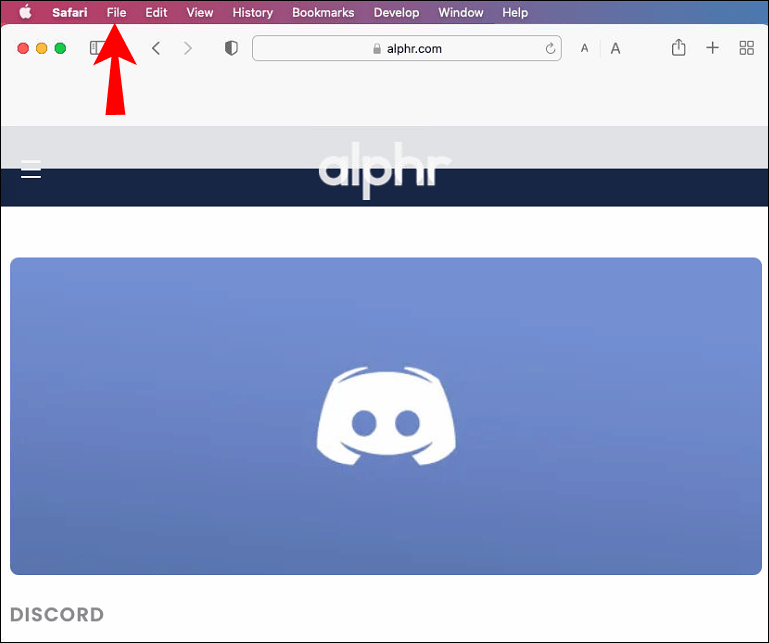
Task: Open the Help menu
Action: (x=515, y=12)
